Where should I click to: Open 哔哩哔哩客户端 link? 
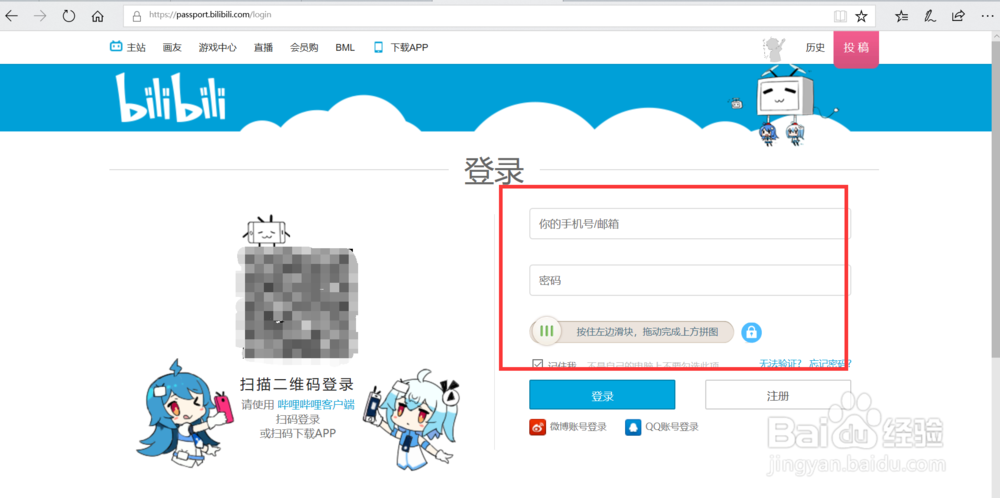pyautogui.click(x=316, y=404)
